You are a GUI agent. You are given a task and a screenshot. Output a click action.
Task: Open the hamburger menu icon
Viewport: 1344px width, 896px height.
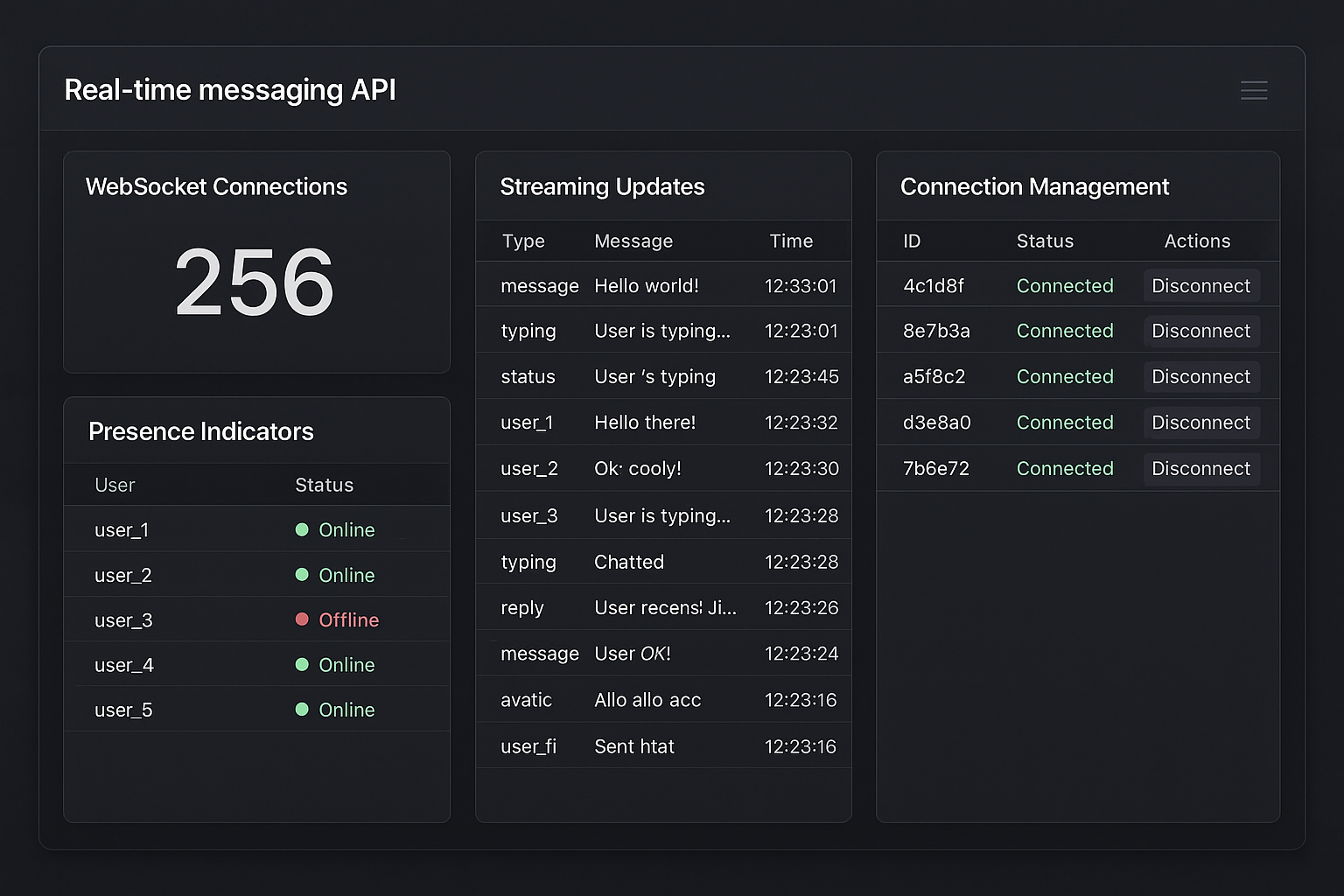pos(1254,90)
